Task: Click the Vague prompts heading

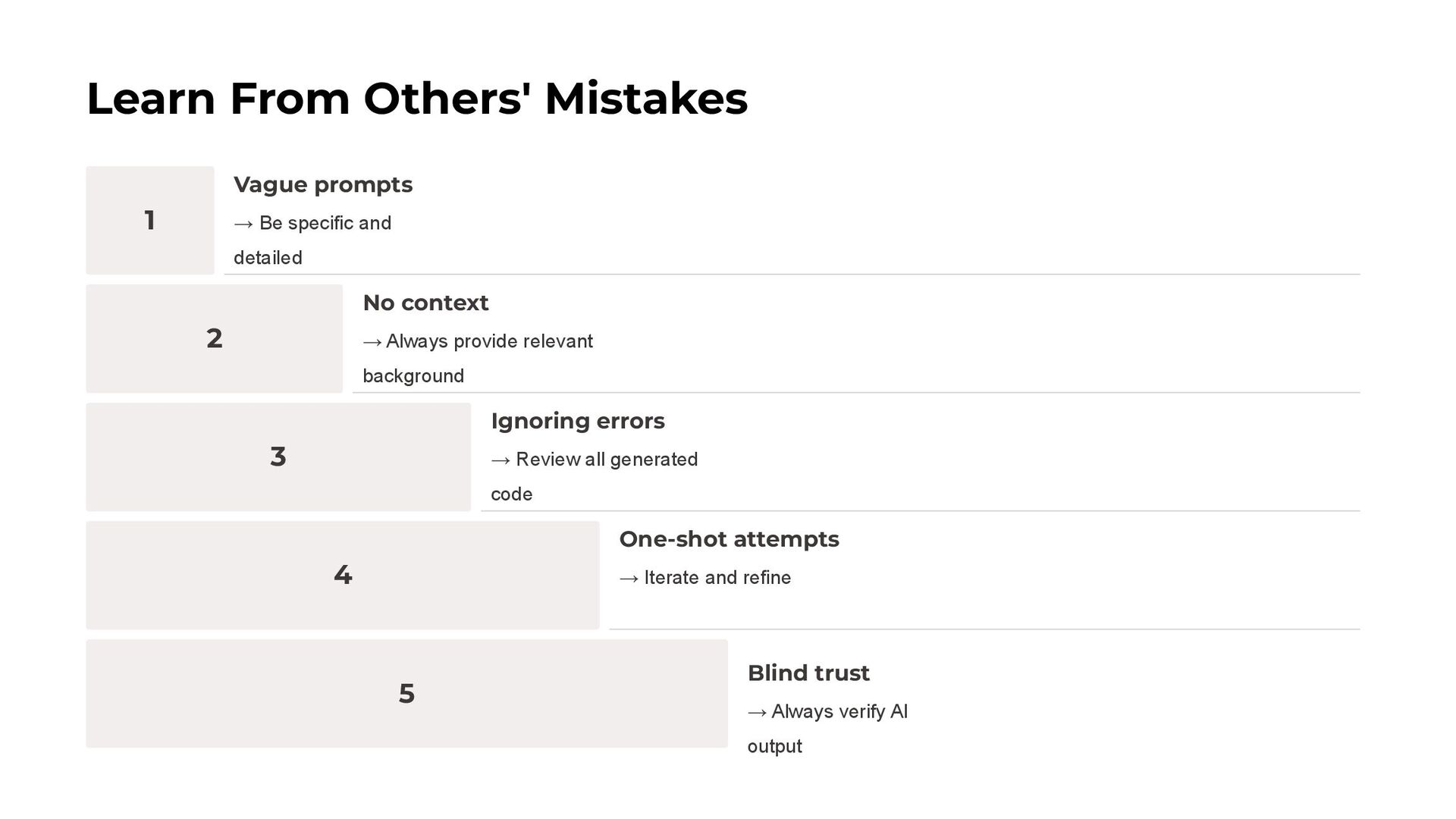Action: [x=323, y=185]
